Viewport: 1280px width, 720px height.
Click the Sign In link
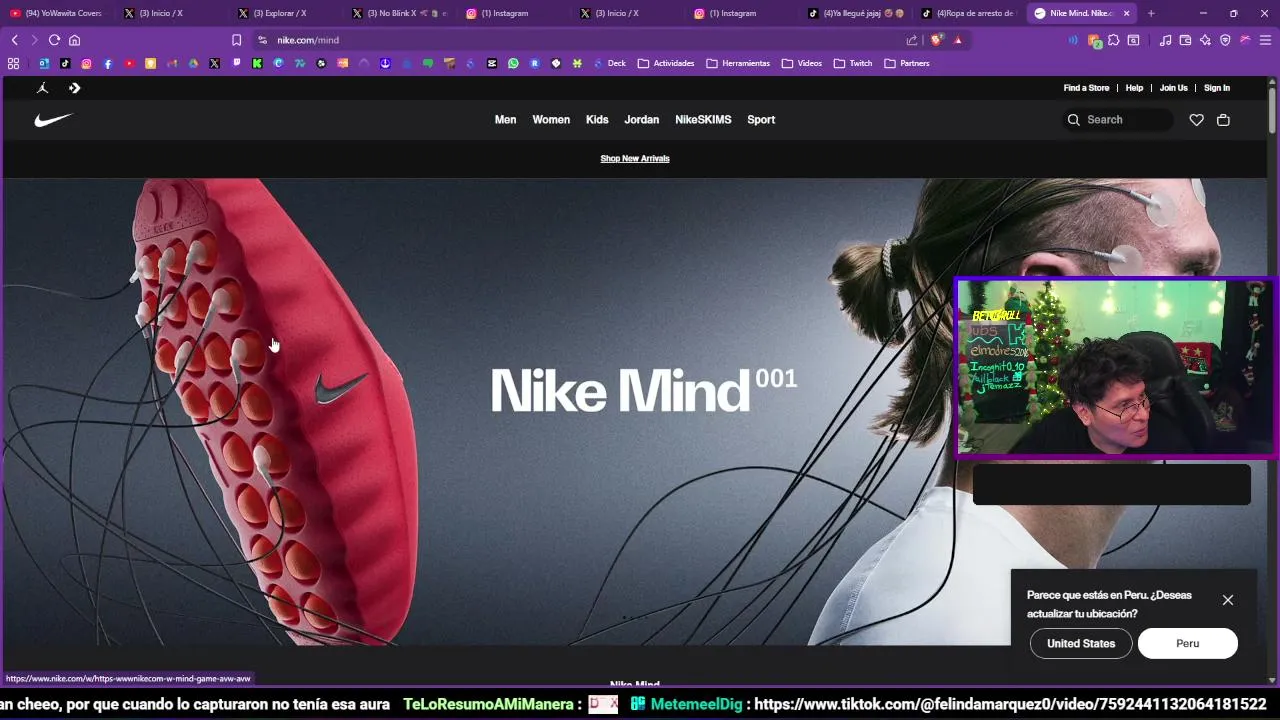1217,88
